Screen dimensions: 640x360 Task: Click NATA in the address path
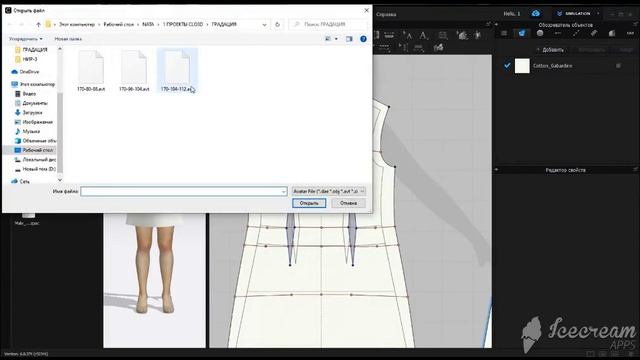[148, 24]
